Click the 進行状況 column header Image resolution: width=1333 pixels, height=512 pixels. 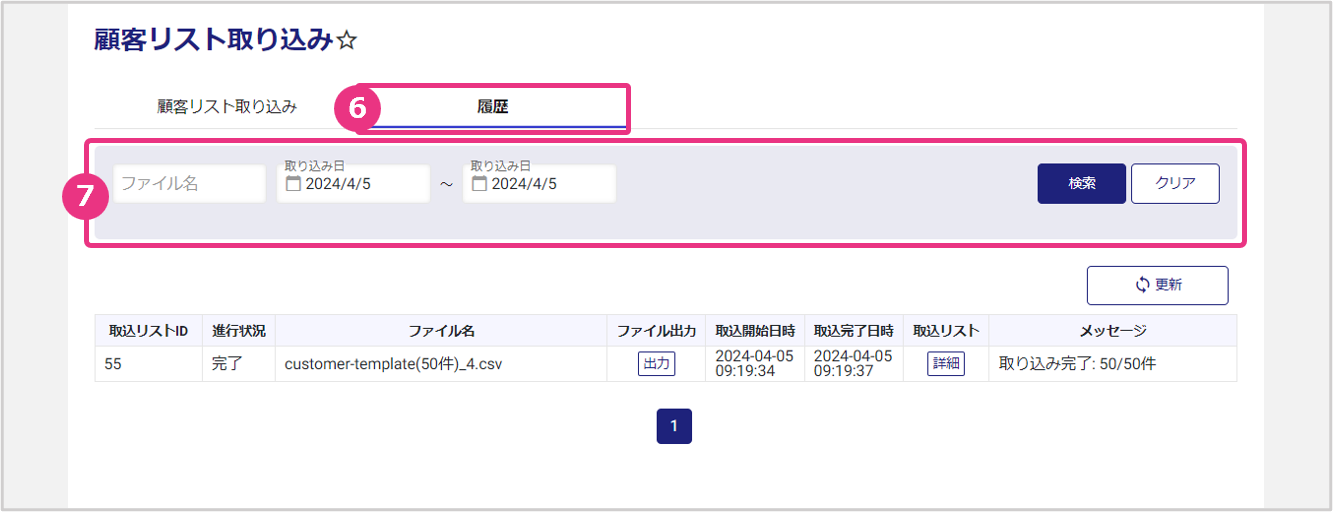238,330
